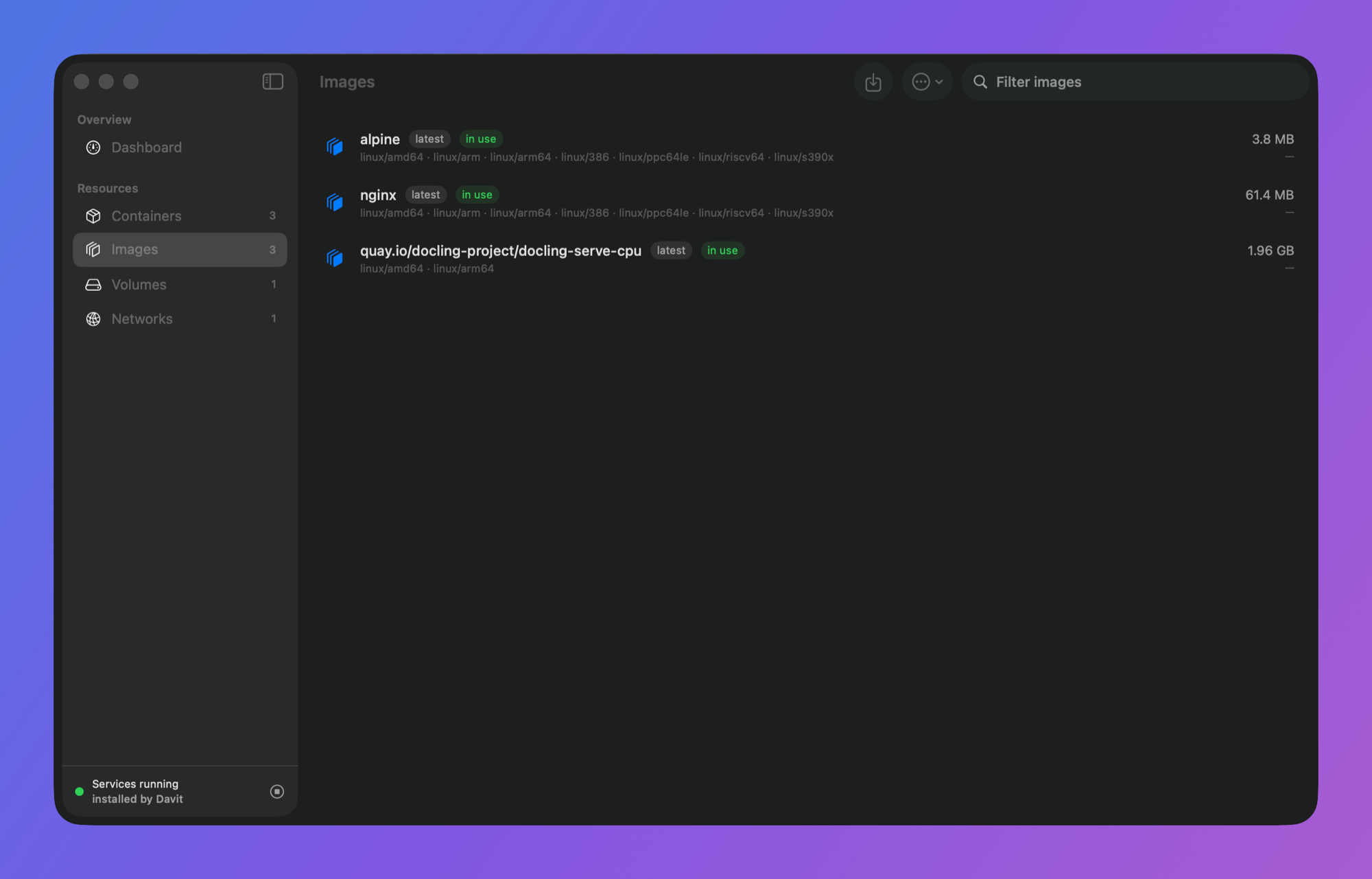This screenshot has width=1372, height=879.
Task: Click the 1.96 GB size value
Action: [x=1270, y=250]
